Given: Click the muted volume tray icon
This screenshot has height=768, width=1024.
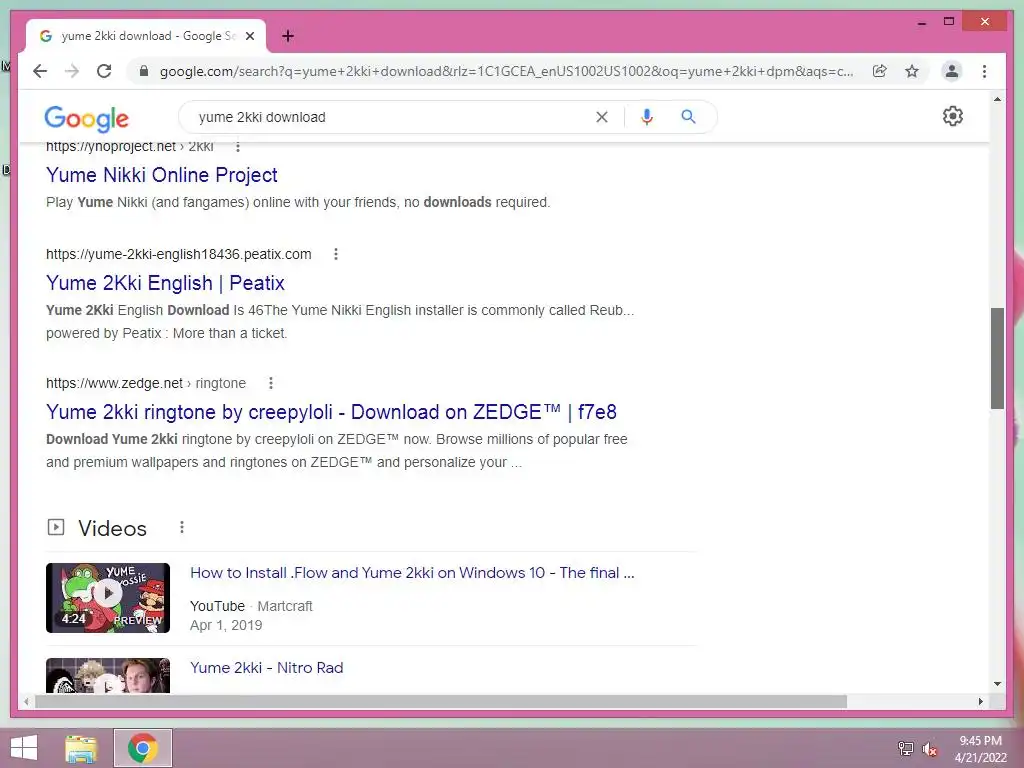Looking at the screenshot, I should 929,748.
